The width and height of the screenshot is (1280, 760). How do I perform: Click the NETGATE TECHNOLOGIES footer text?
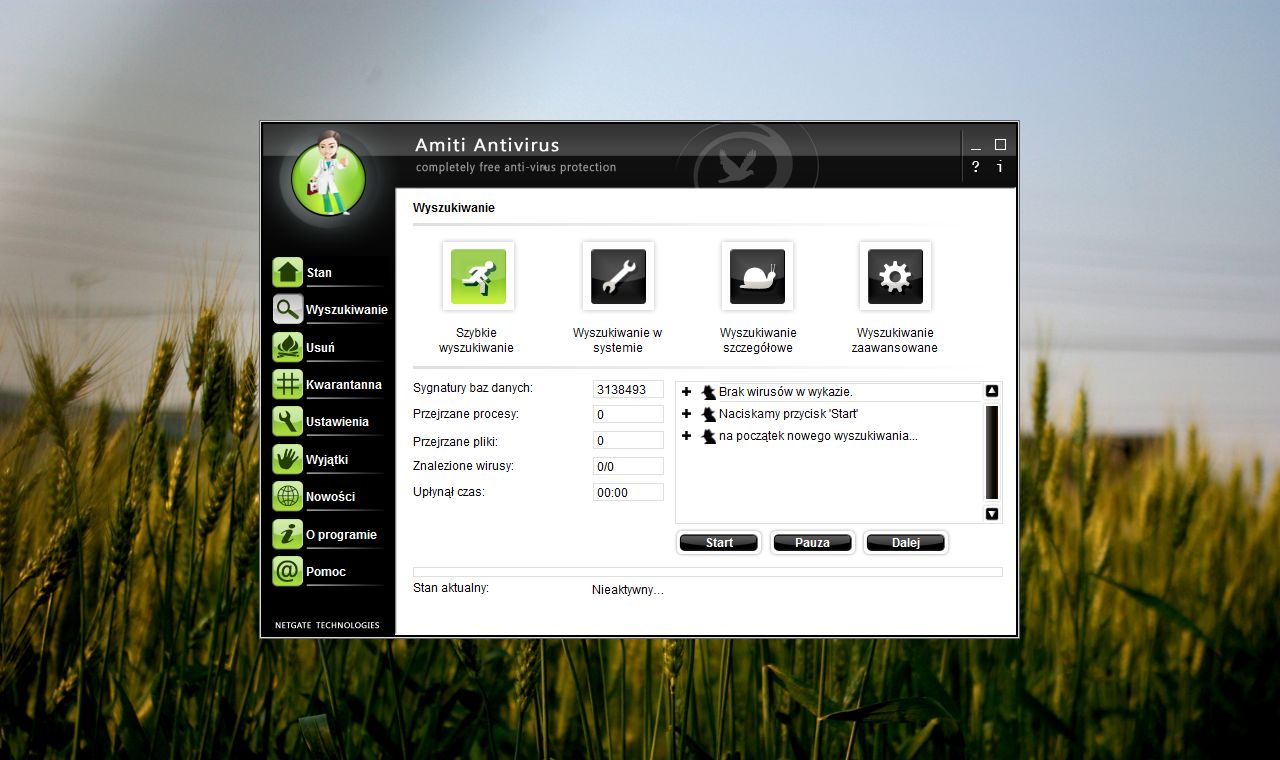pyautogui.click(x=327, y=625)
